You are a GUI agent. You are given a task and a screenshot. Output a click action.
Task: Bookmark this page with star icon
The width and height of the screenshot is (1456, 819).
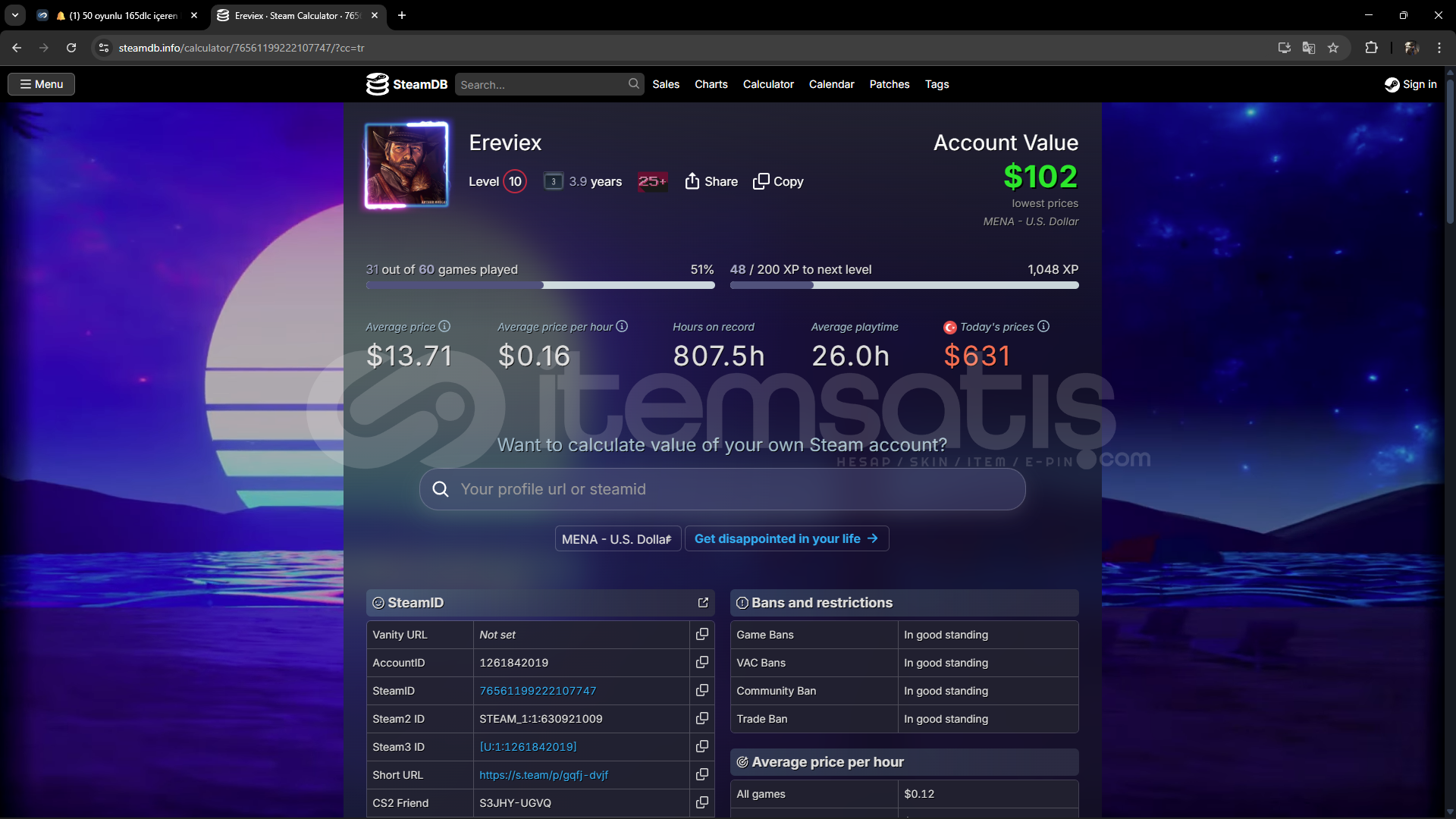(x=1333, y=48)
